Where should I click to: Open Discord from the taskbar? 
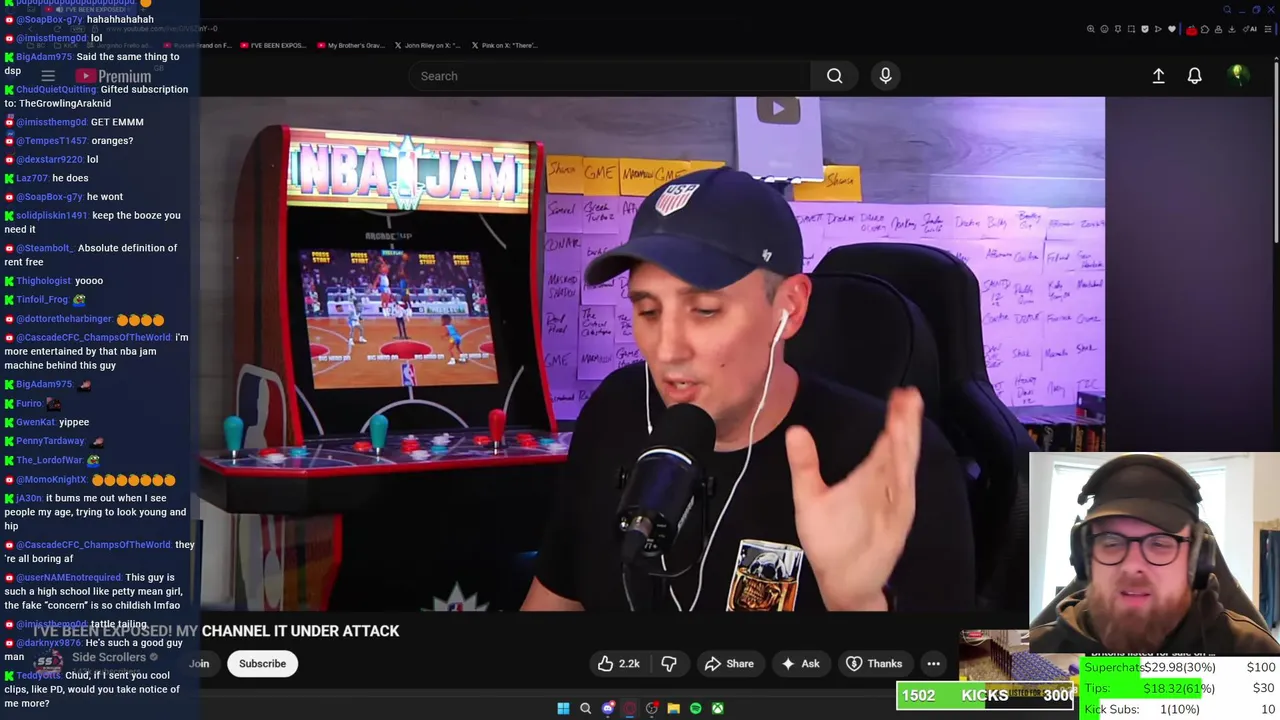click(607, 708)
